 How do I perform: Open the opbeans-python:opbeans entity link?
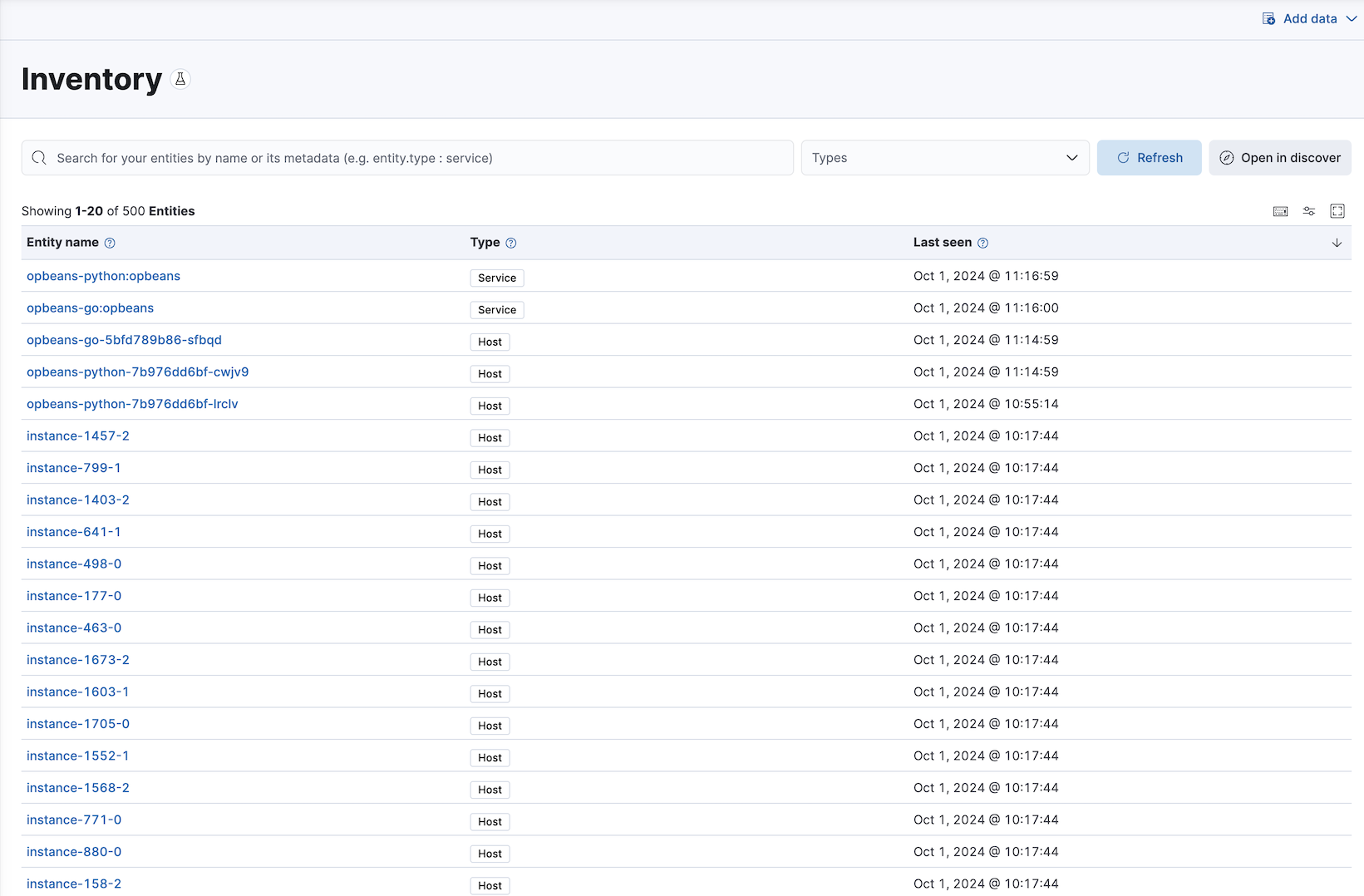click(x=103, y=276)
